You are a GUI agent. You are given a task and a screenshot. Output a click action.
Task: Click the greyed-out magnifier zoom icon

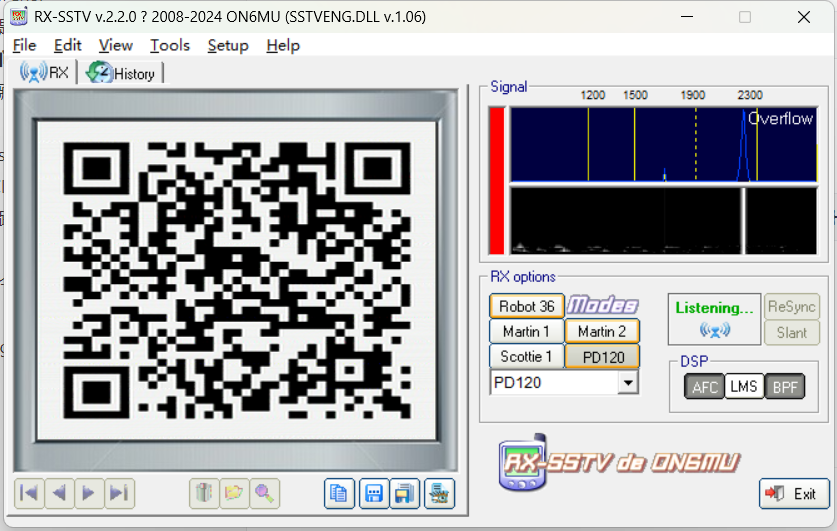264,493
